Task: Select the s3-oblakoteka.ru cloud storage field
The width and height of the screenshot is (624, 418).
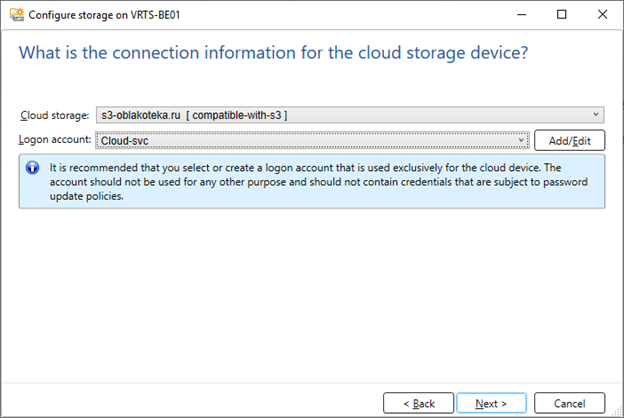Action: tap(350, 115)
